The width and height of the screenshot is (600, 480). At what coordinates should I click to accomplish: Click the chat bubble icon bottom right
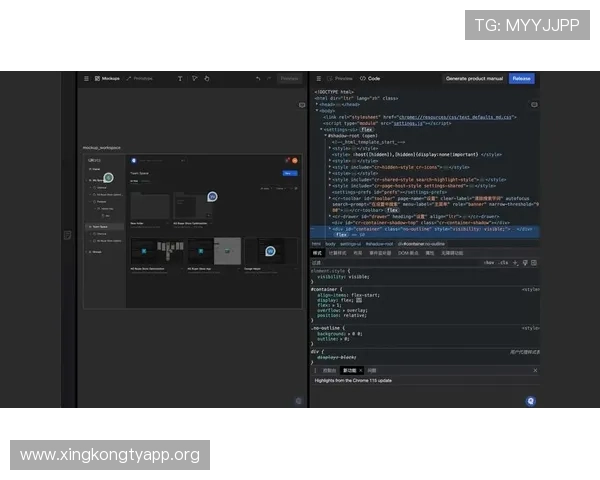coord(530,400)
